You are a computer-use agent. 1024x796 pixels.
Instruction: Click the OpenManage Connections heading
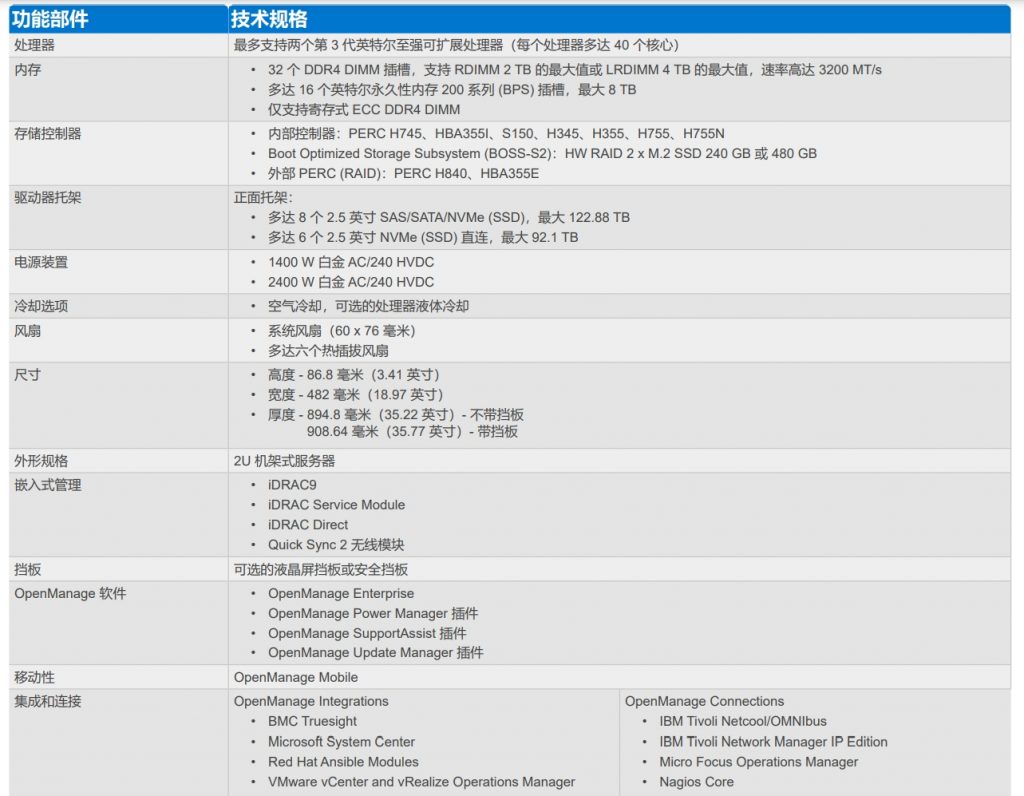click(x=705, y=701)
